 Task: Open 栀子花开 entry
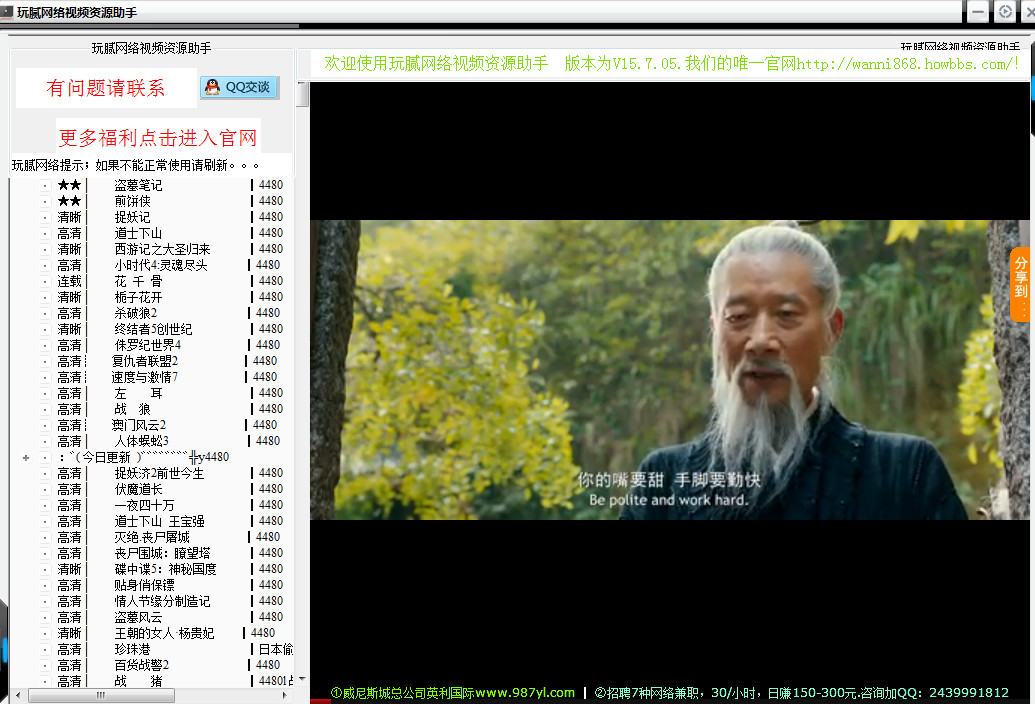click(138, 297)
